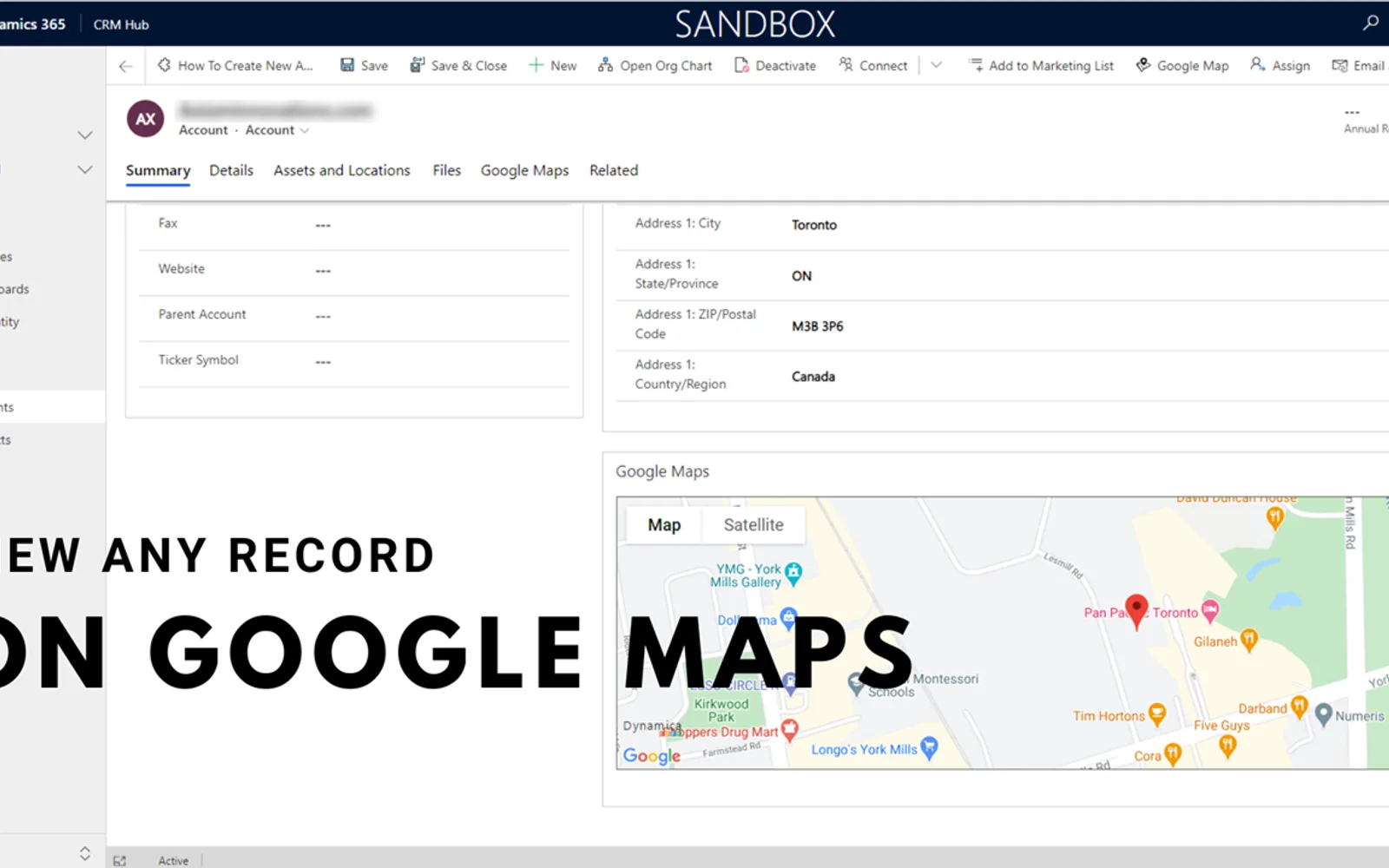Screen dimensions: 1389x868
Task: Assign the account record
Action: click(1280, 66)
